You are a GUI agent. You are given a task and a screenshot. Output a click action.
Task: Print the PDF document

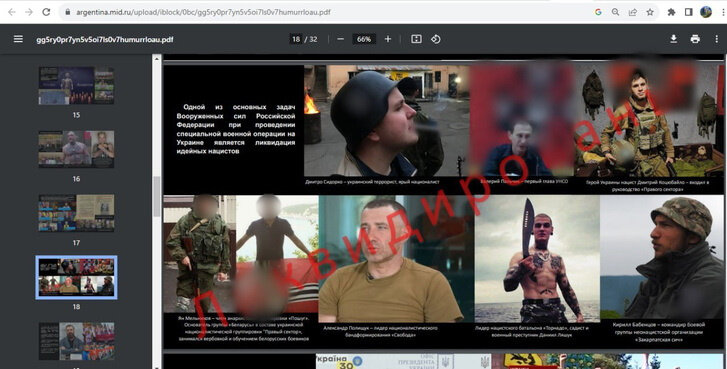tap(695, 39)
